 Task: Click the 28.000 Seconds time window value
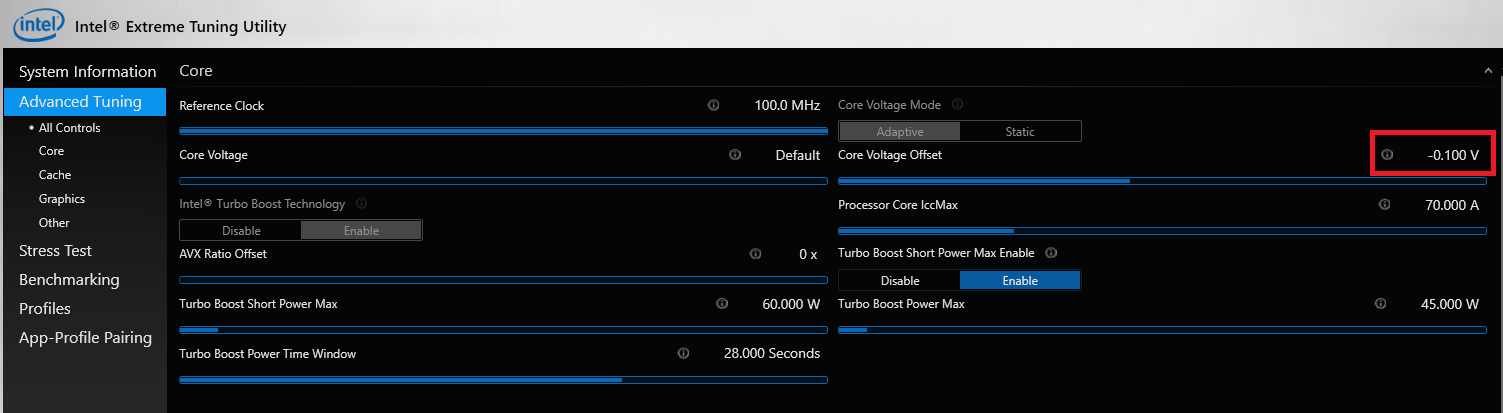(x=772, y=353)
